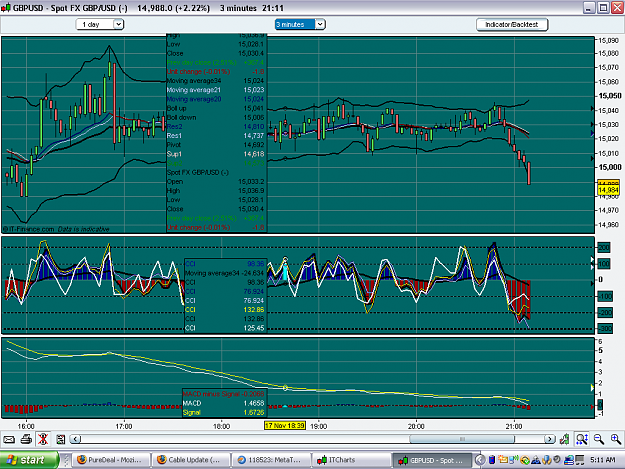
Task: Click the 15,000 price axis label
Action: 610,167
